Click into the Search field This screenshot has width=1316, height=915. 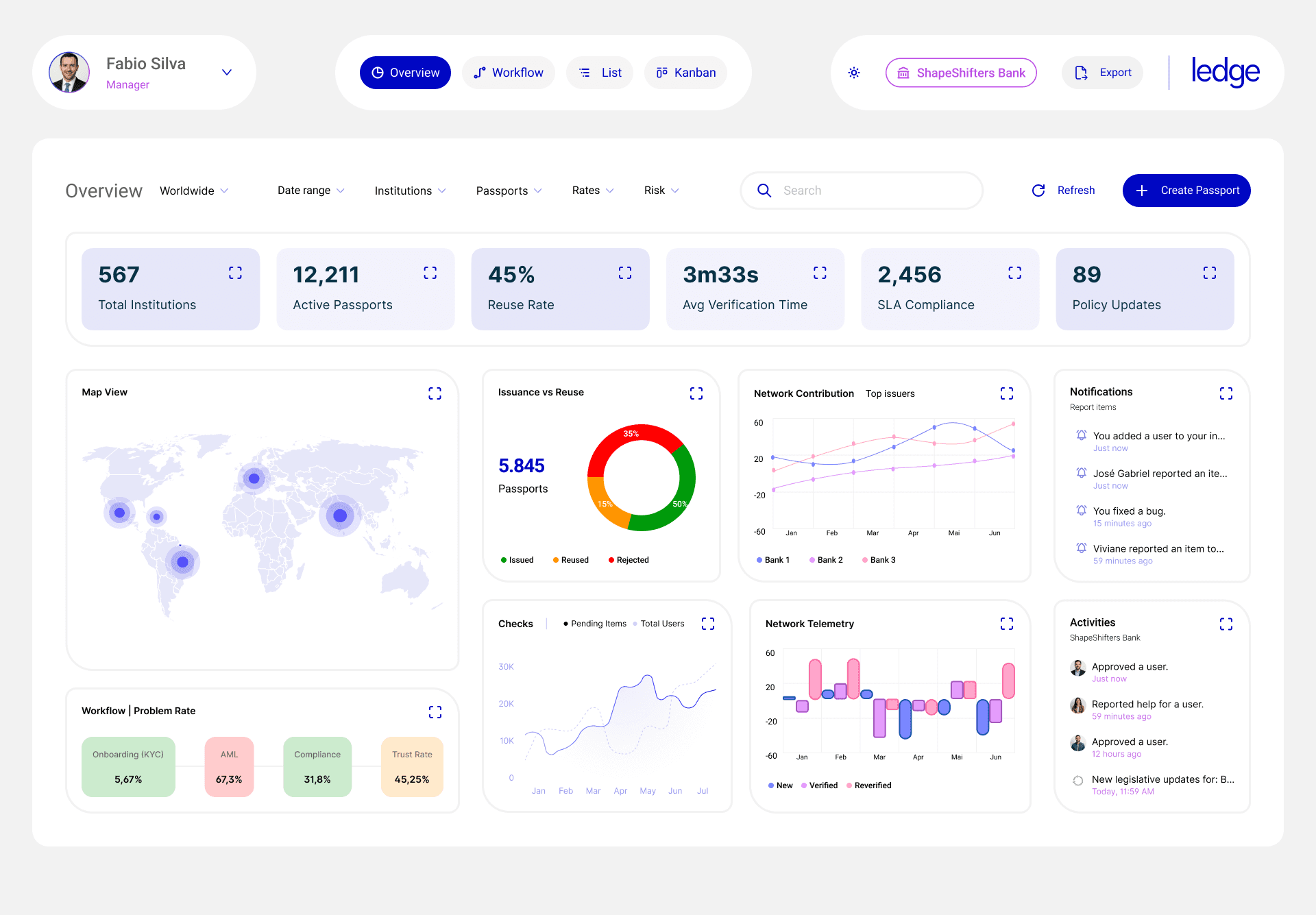click(862, 191)
